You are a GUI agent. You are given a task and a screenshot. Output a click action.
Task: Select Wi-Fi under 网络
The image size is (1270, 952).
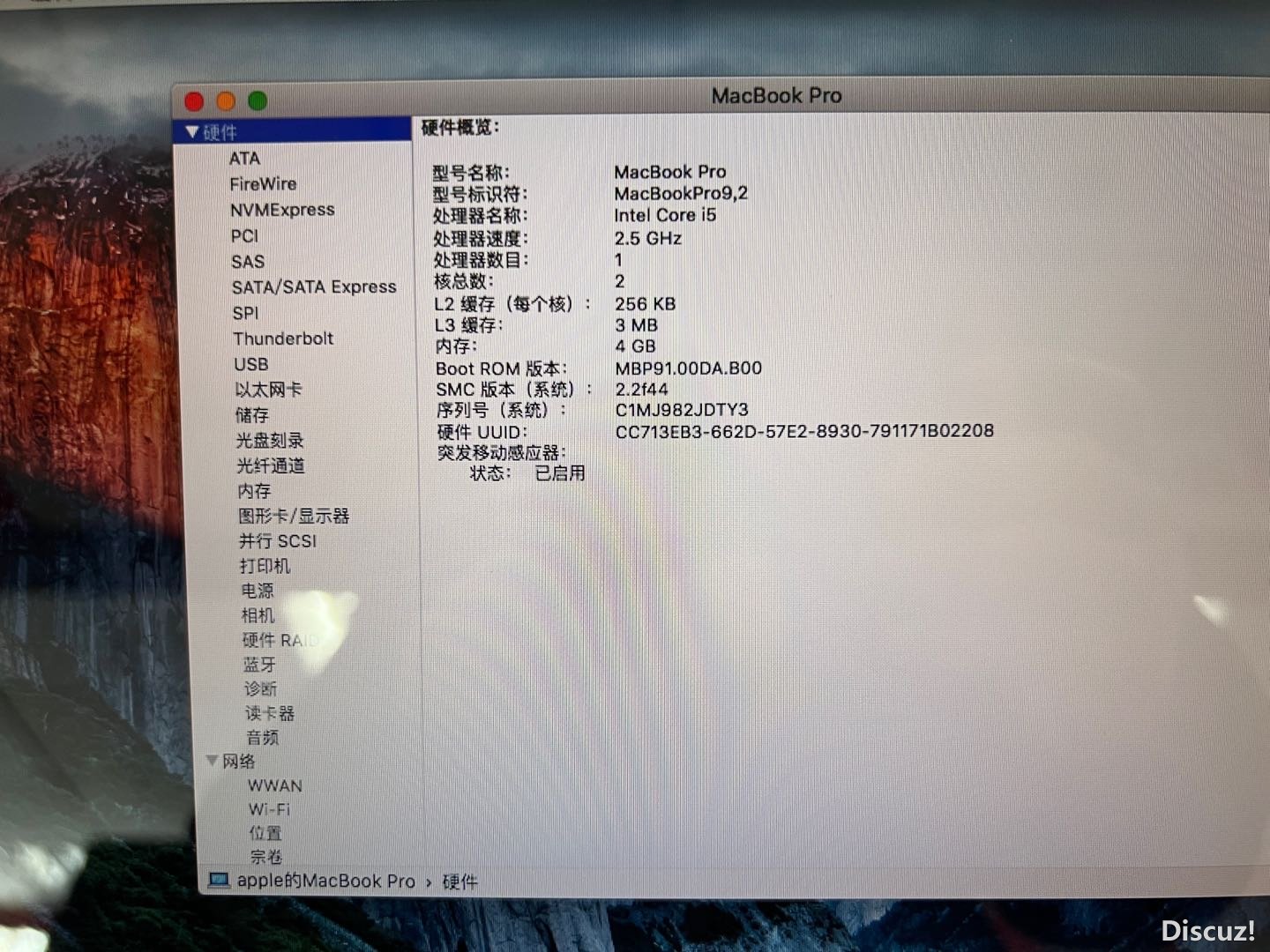click(x=269, y=809)
